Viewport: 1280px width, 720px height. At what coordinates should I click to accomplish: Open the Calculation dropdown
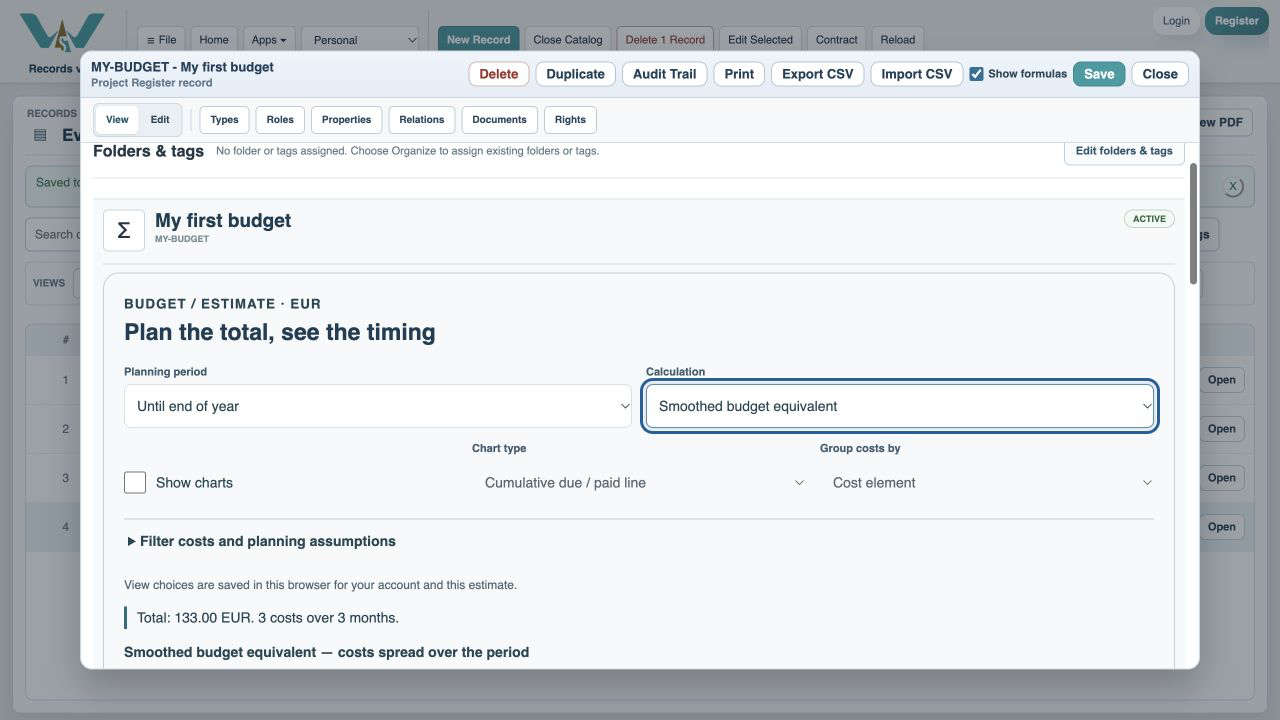click(x=900, y=406)
